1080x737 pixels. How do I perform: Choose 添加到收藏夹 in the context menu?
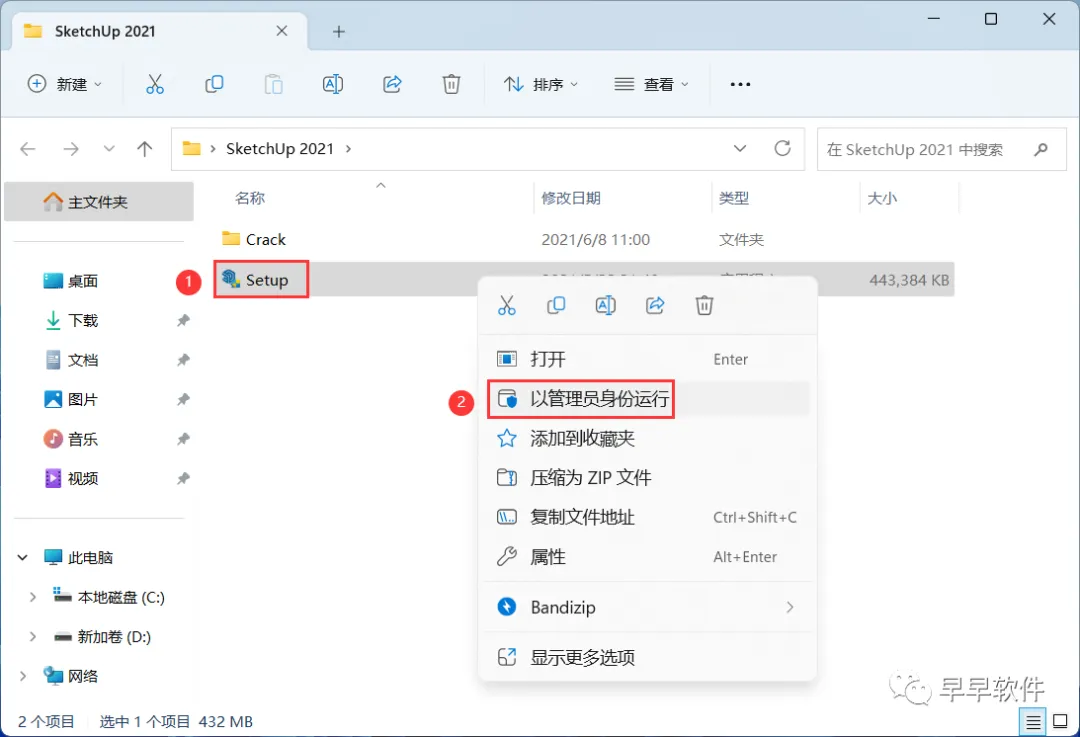tap(647, 438)
